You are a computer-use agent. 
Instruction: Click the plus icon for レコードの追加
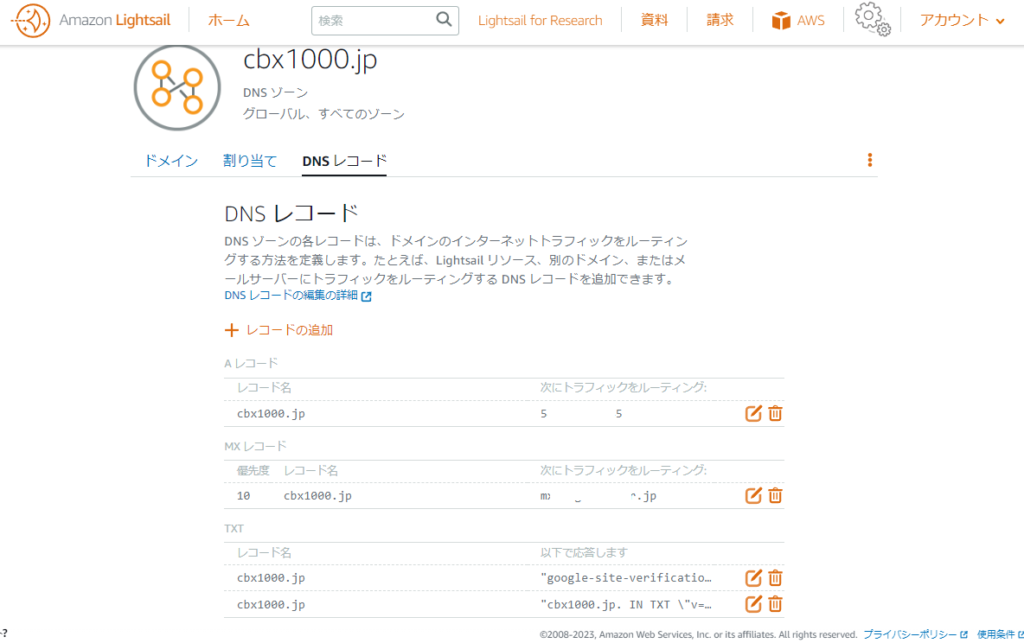231,330
